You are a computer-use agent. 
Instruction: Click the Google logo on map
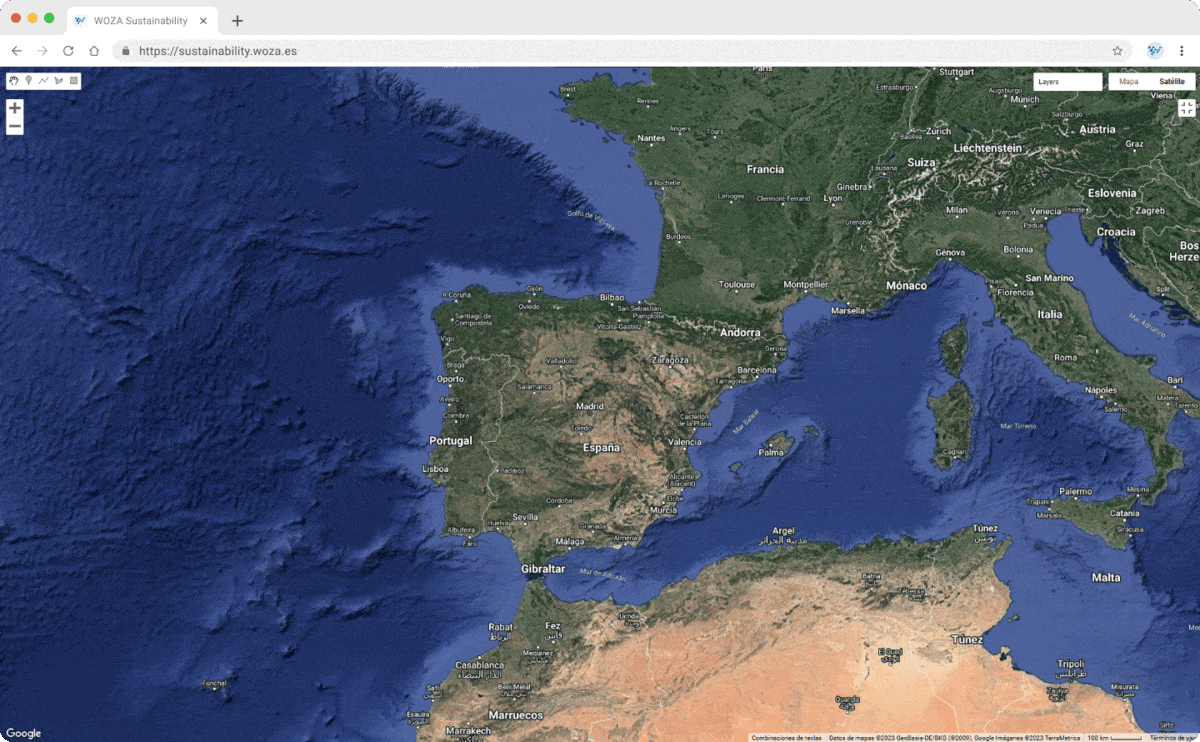(x=24, y=733)
